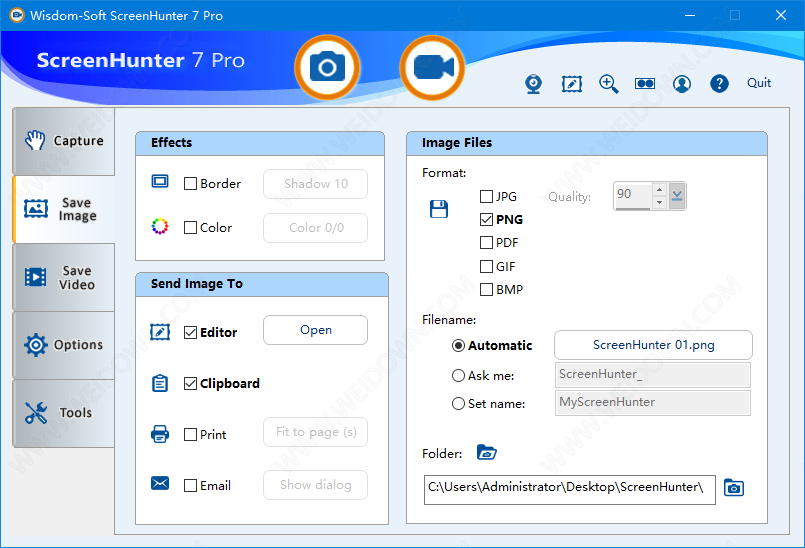The width and height of the screenshot is (805, 548).
Task: Minimize the ScreenHunter window
Action: [690, 15]
